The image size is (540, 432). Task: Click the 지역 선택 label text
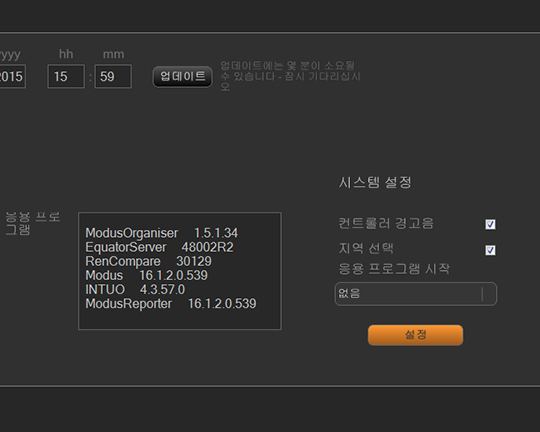(x=366, y=248)
